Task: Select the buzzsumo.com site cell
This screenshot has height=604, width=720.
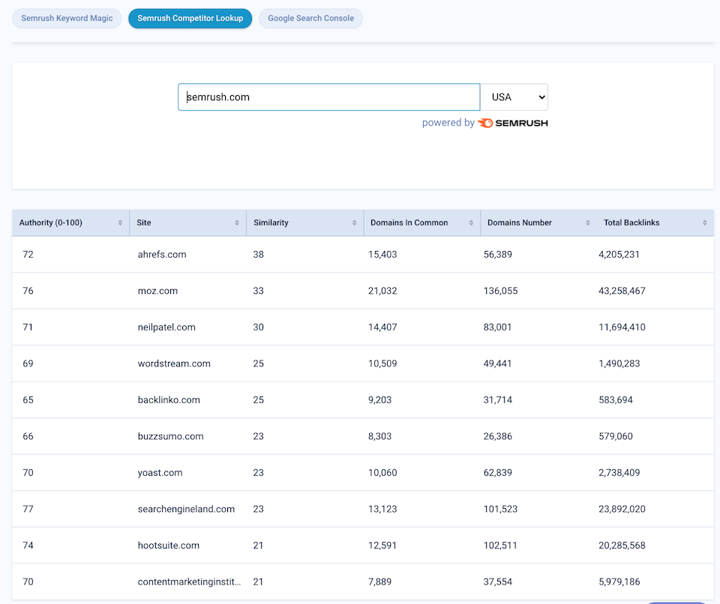Action: (x=170, y=436)
